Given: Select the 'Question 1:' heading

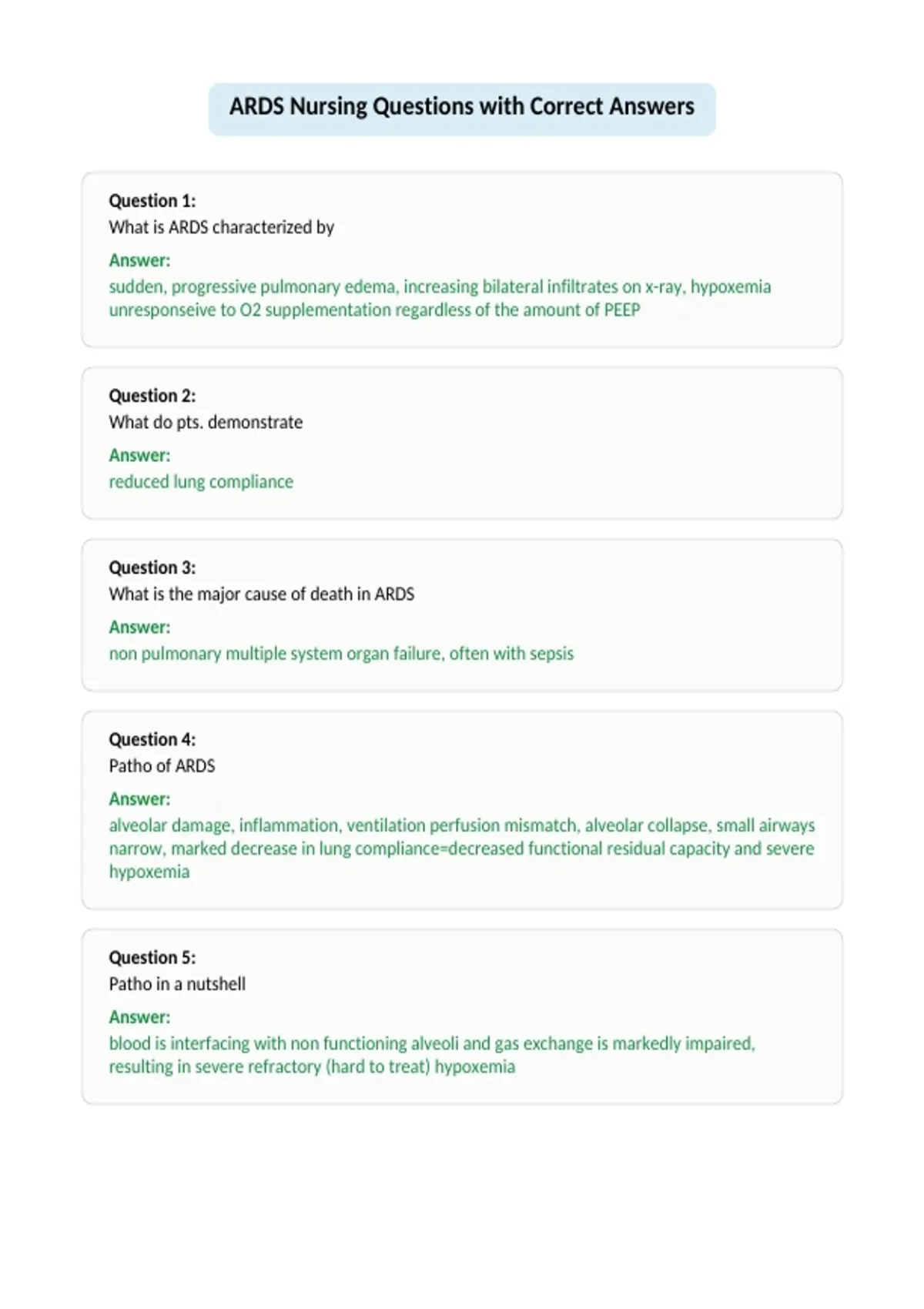Looking at the screenshot, I should [152, 201].
